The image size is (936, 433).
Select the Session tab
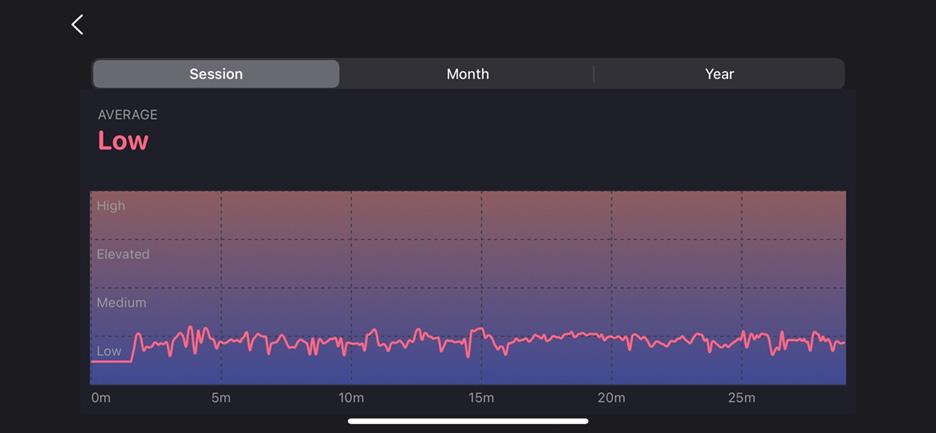[216, 74]
